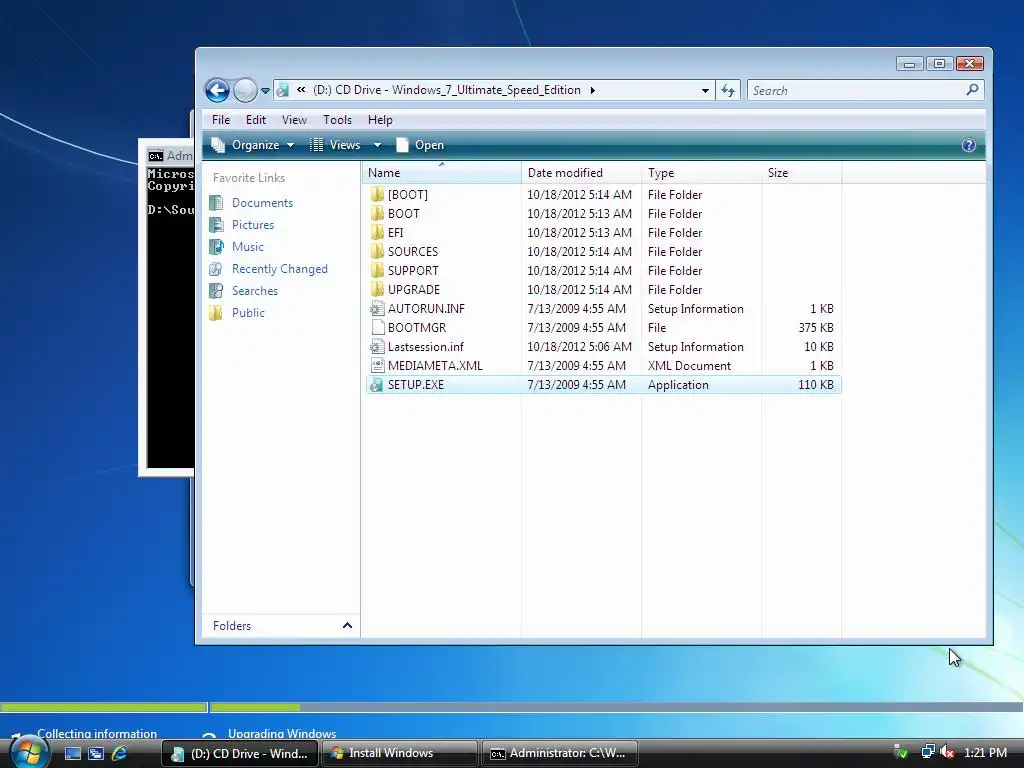Open Music favorite link
Viewport: 1024px width, 768px height.
pyautogui.click(x=248, y=247)
